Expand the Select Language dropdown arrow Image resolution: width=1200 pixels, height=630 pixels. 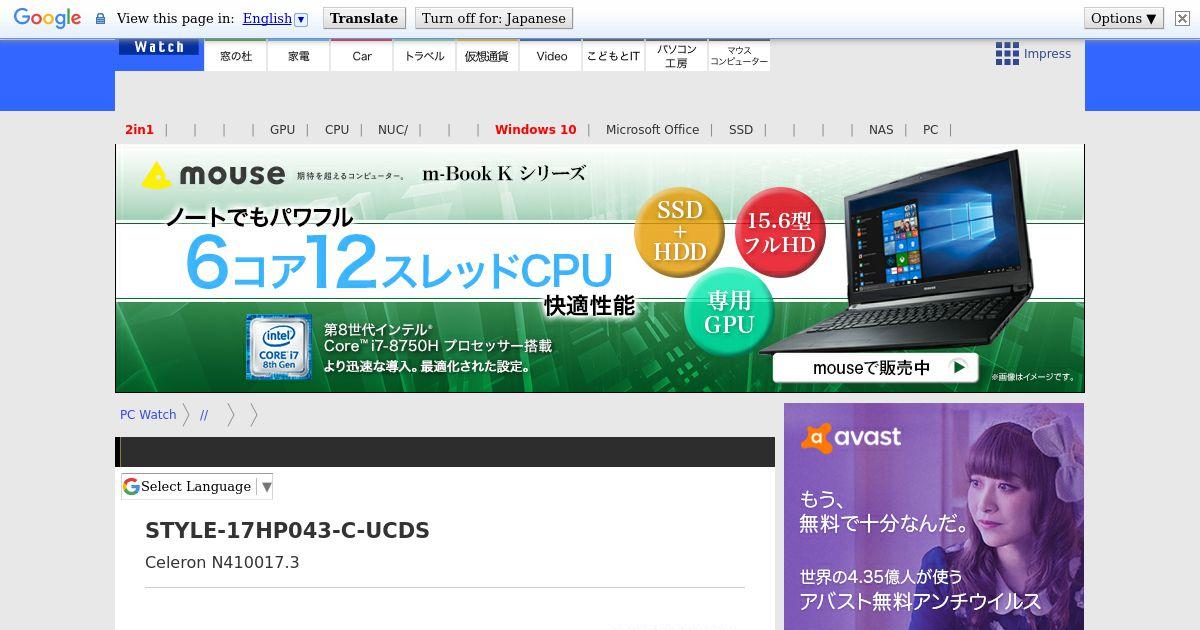pos(266,487)
